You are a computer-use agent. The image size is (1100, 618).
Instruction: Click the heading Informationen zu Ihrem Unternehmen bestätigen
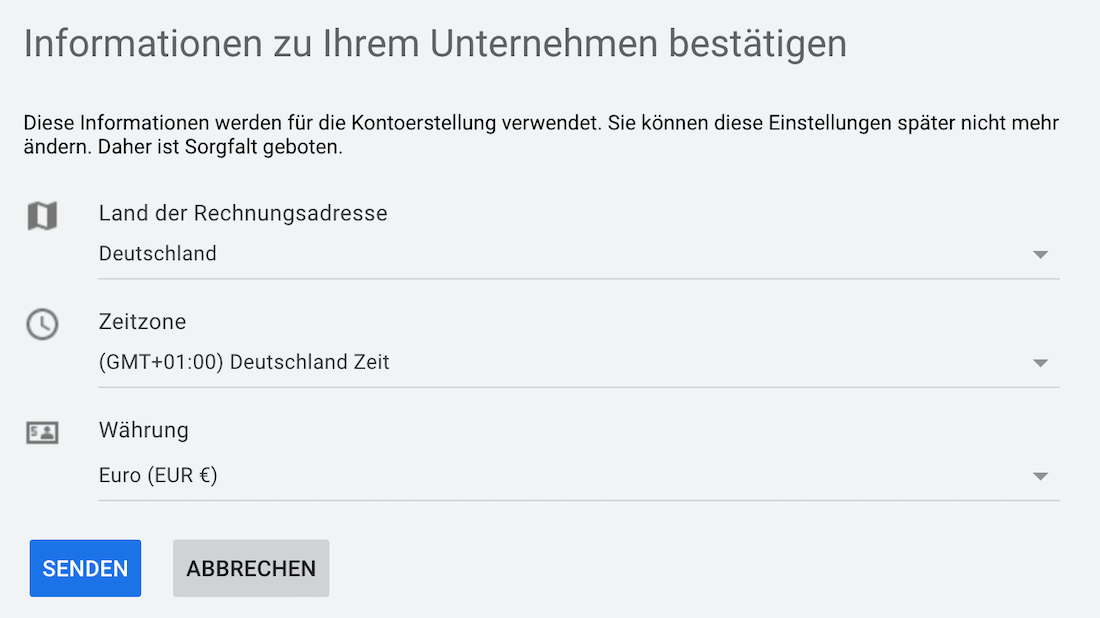435,43
